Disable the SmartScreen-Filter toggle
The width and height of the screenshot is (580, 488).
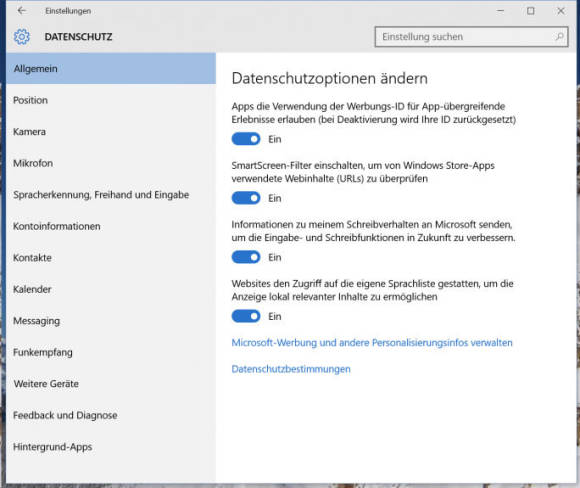(x=246, y=198)
